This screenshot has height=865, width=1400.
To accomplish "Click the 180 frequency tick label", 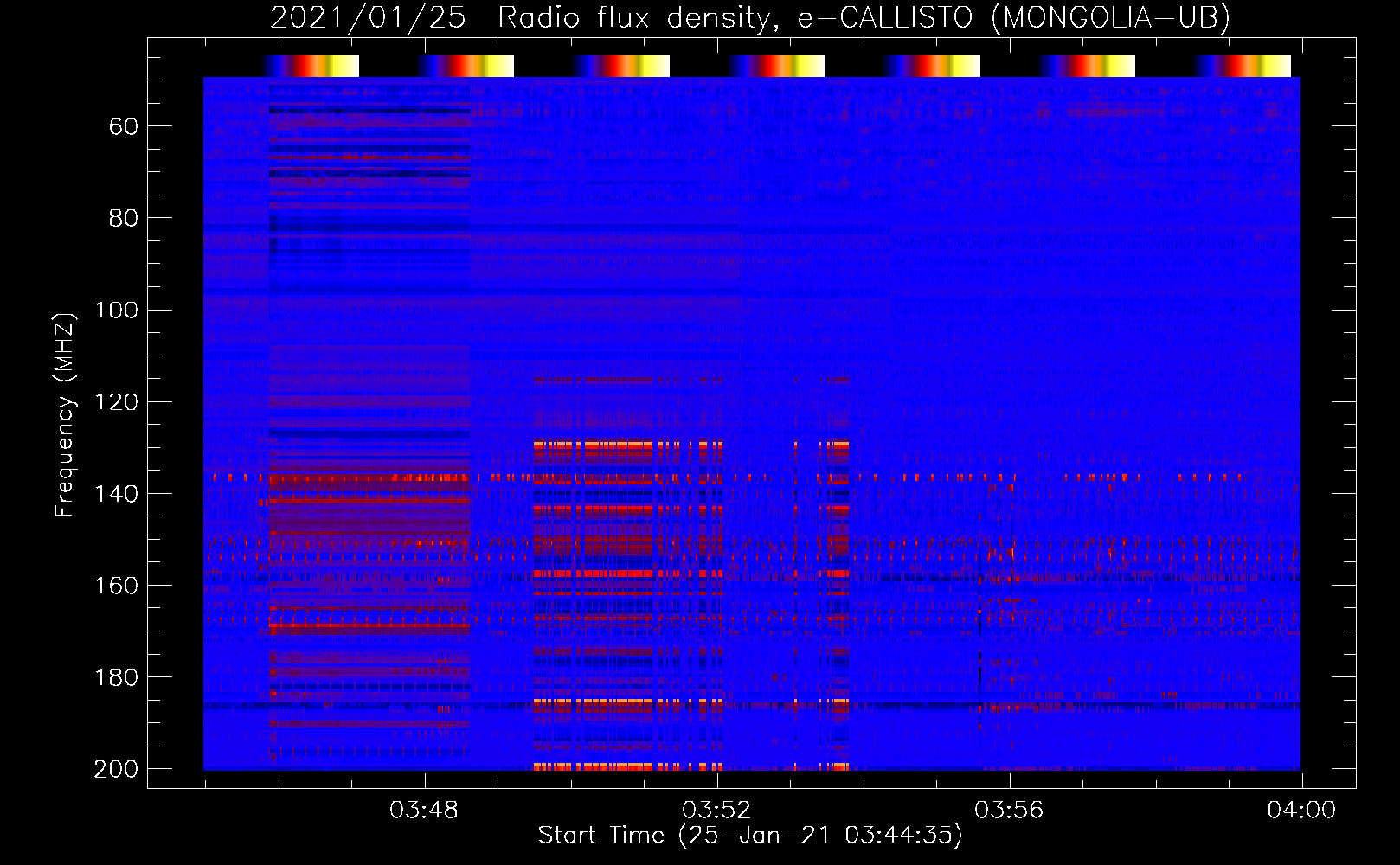I will click(x=116, y=677).
